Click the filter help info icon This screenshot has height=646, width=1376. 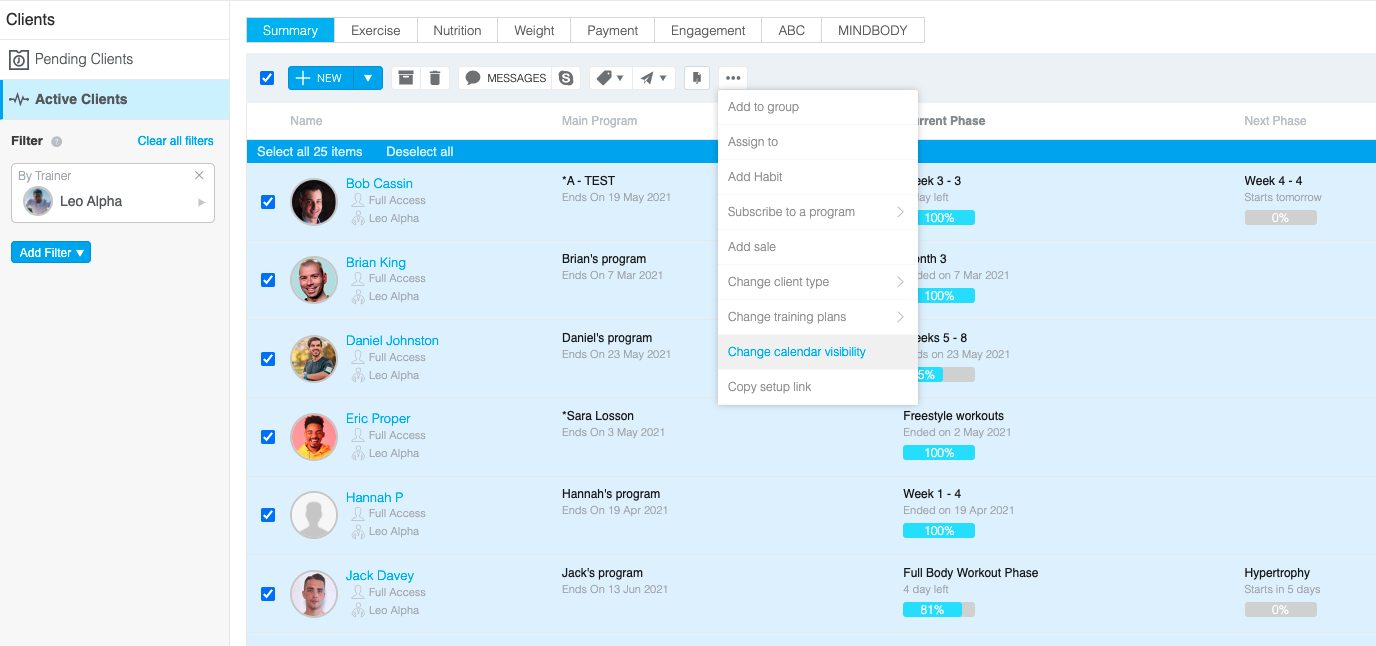57,142
